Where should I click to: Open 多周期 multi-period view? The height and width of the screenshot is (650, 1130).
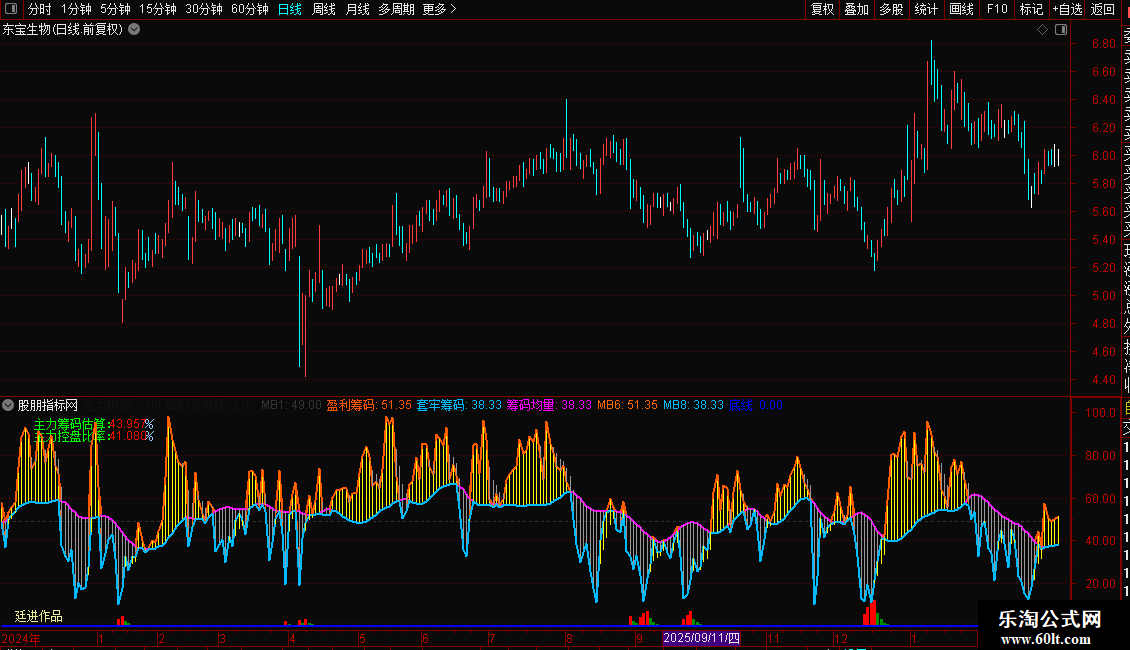[x=396, y=9]
